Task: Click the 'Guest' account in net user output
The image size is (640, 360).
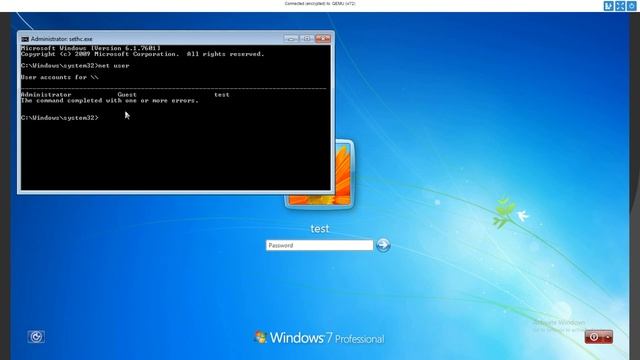Action: (x=127, y=94)
